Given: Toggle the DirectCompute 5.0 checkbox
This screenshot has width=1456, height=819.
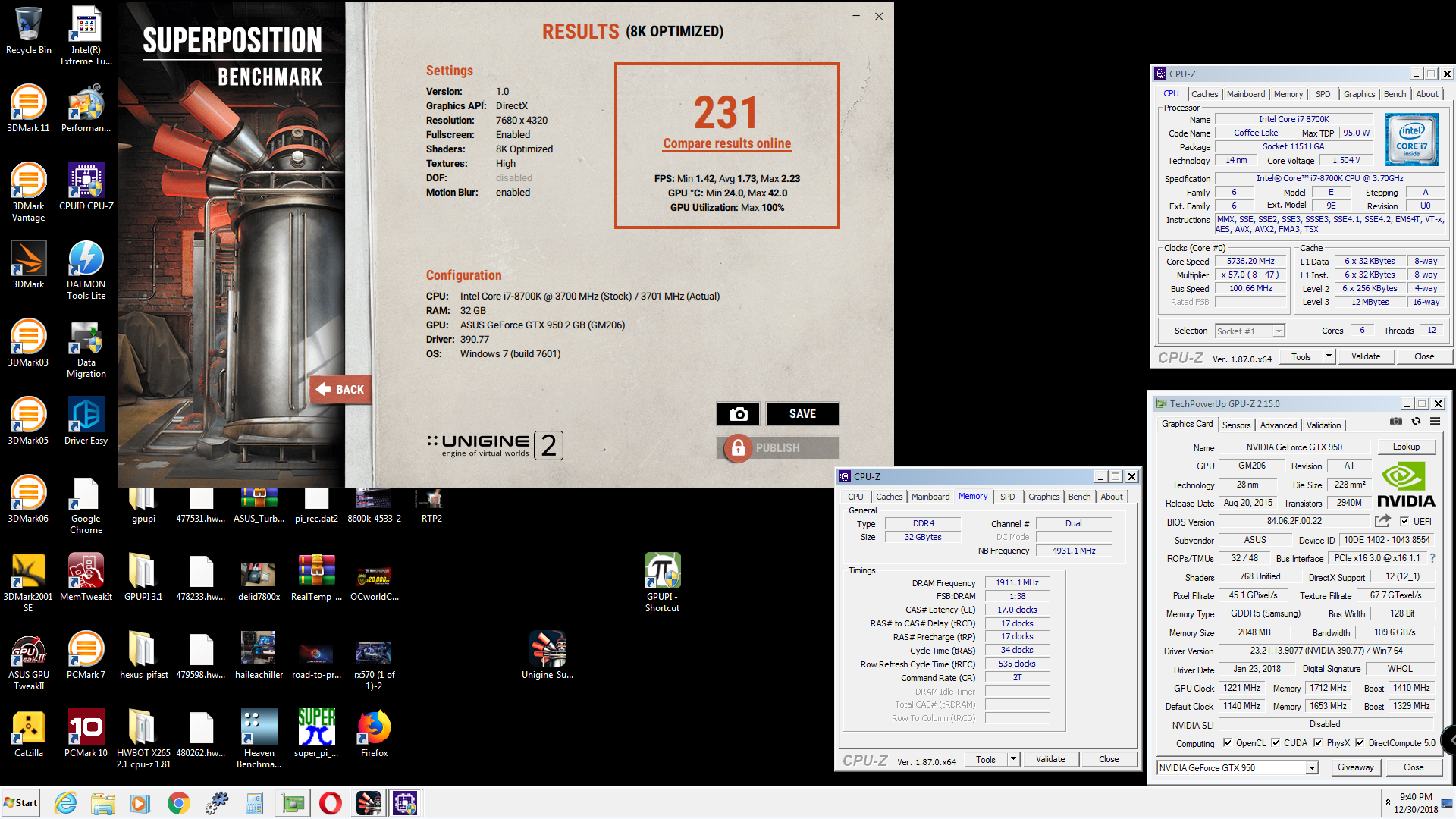Looking at the screenshot, I should [x=1360, y=743].
